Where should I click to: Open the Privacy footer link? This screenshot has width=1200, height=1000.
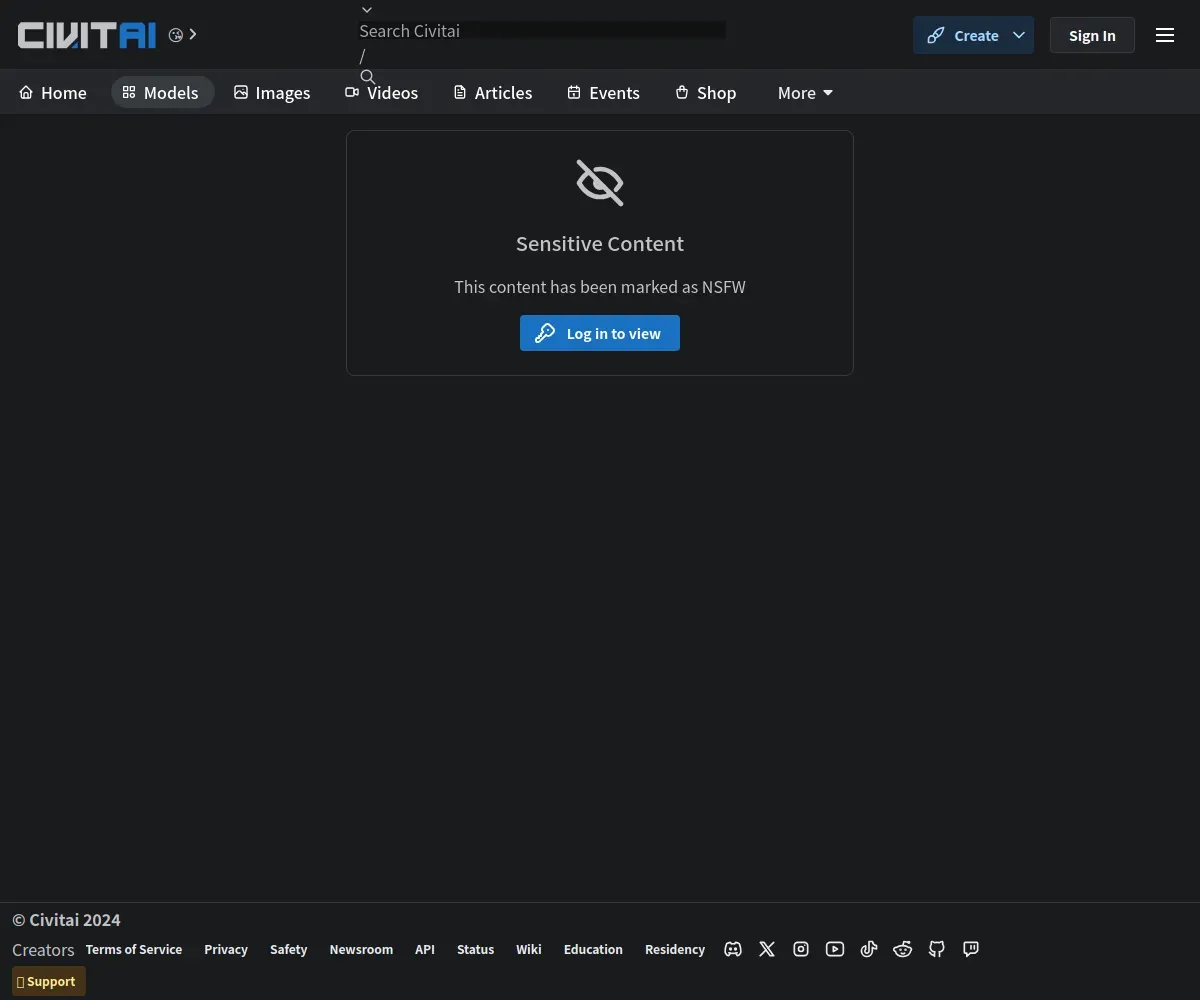[226, 949]
